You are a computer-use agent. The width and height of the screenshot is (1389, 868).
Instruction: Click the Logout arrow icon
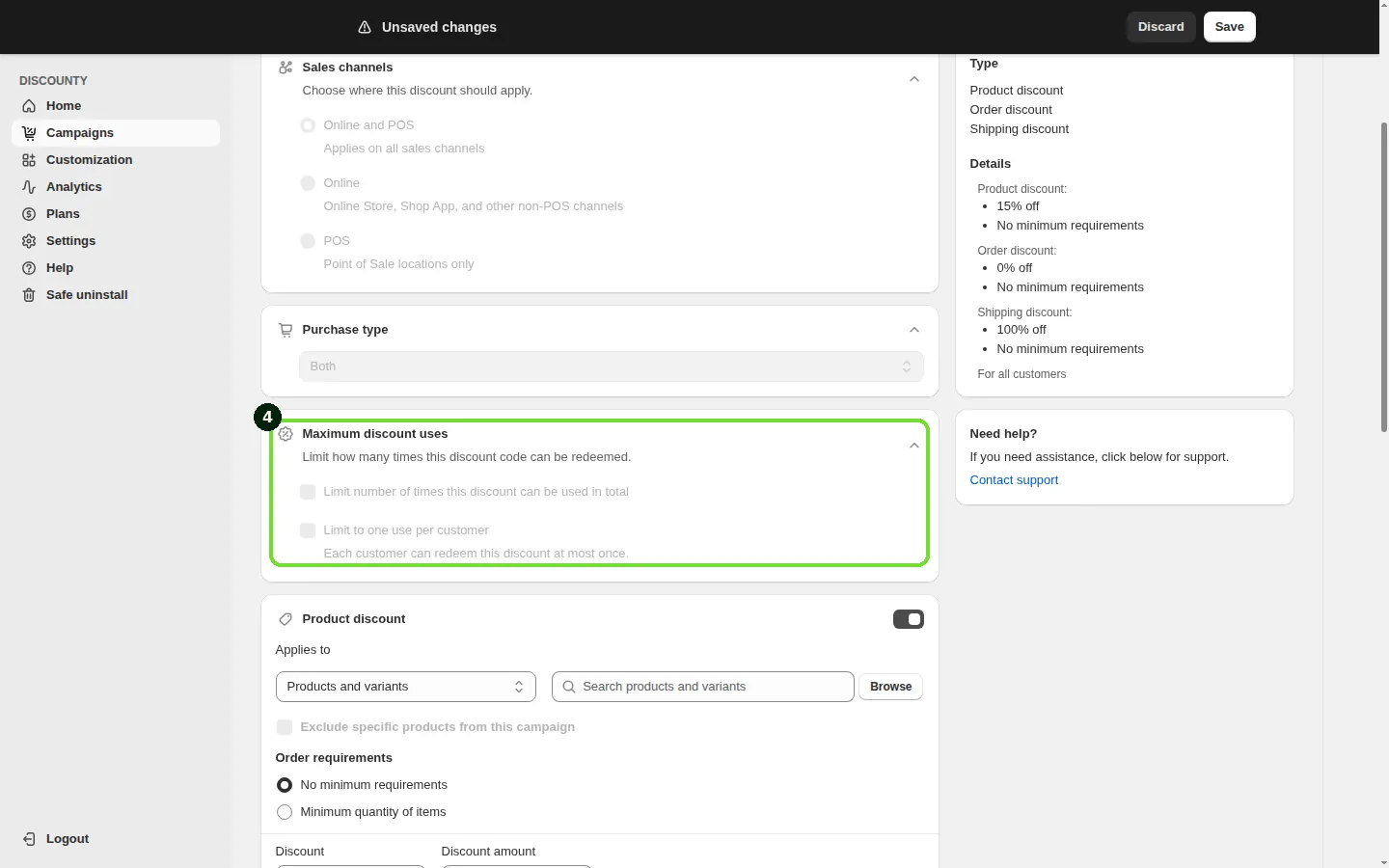(x=29, y=839)
